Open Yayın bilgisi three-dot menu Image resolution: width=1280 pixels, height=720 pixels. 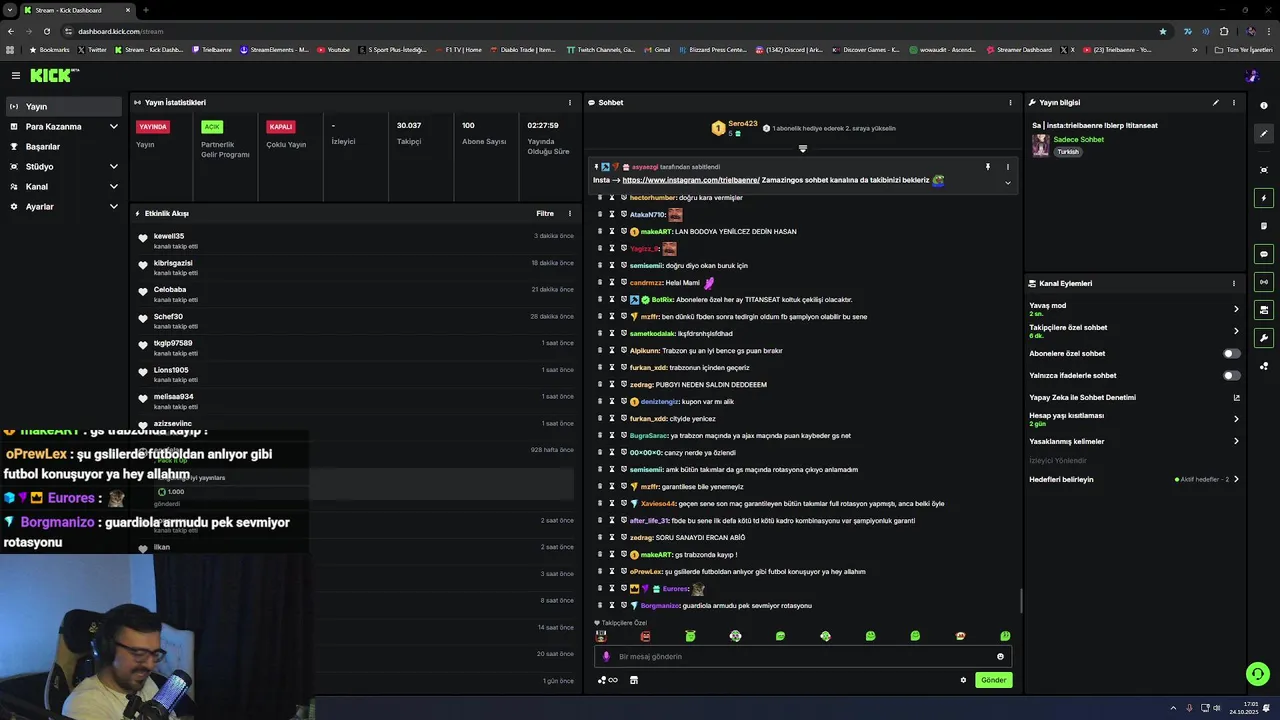[x=1234, y=102]
